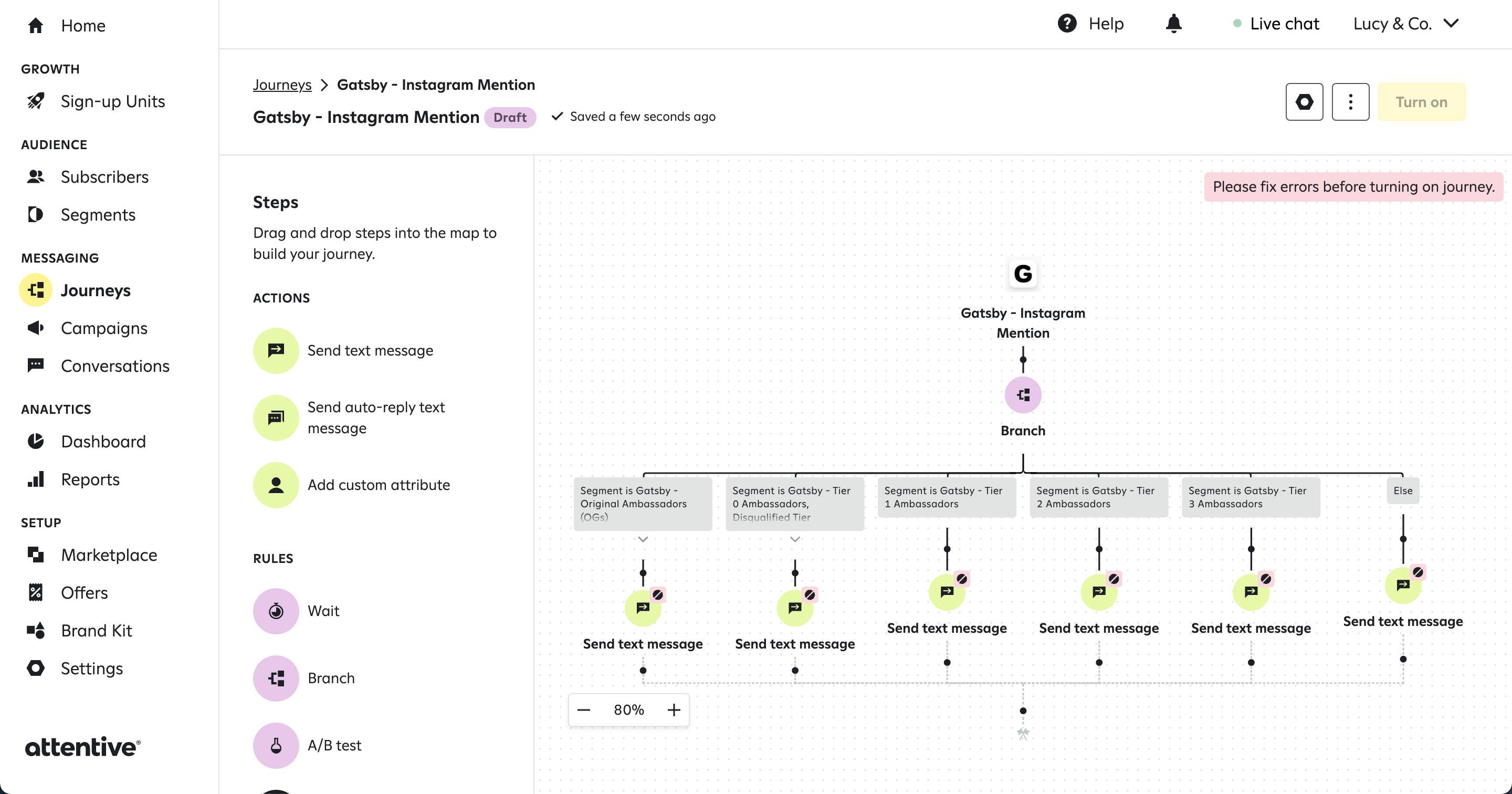Go to Subscribers in the sidebar
Image resolution: width=1512 pixels, height=794 pixels.
(104, 177)
